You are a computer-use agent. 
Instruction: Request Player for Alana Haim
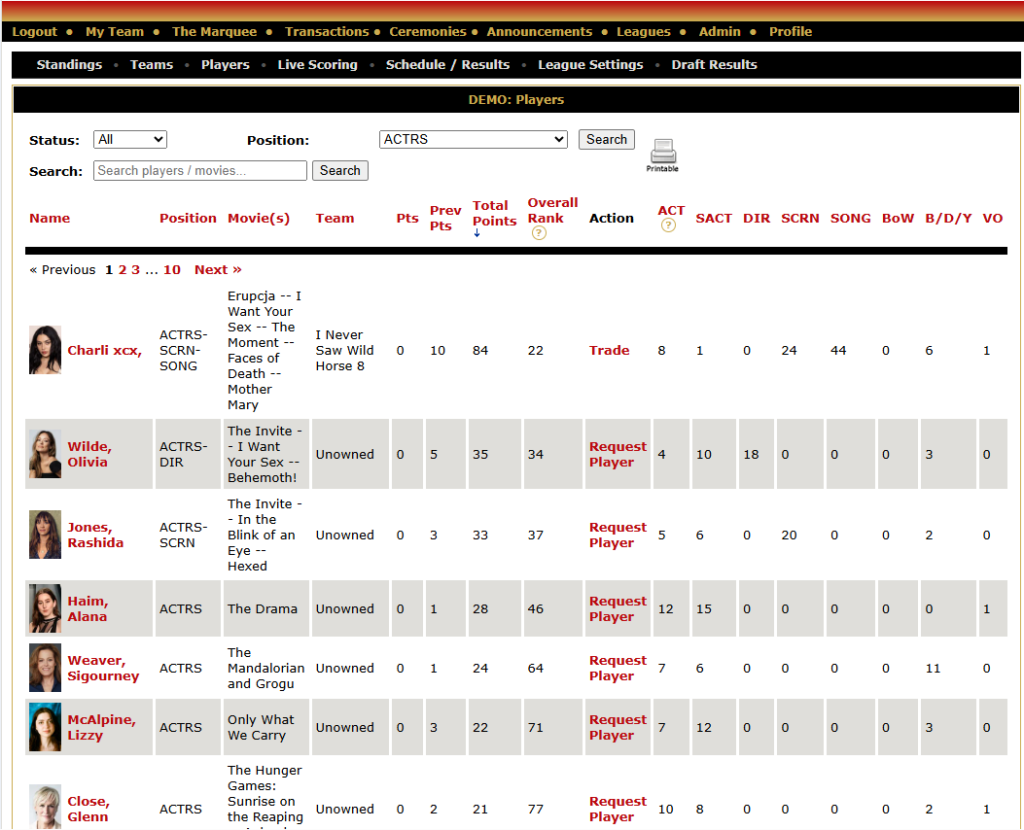618,609
